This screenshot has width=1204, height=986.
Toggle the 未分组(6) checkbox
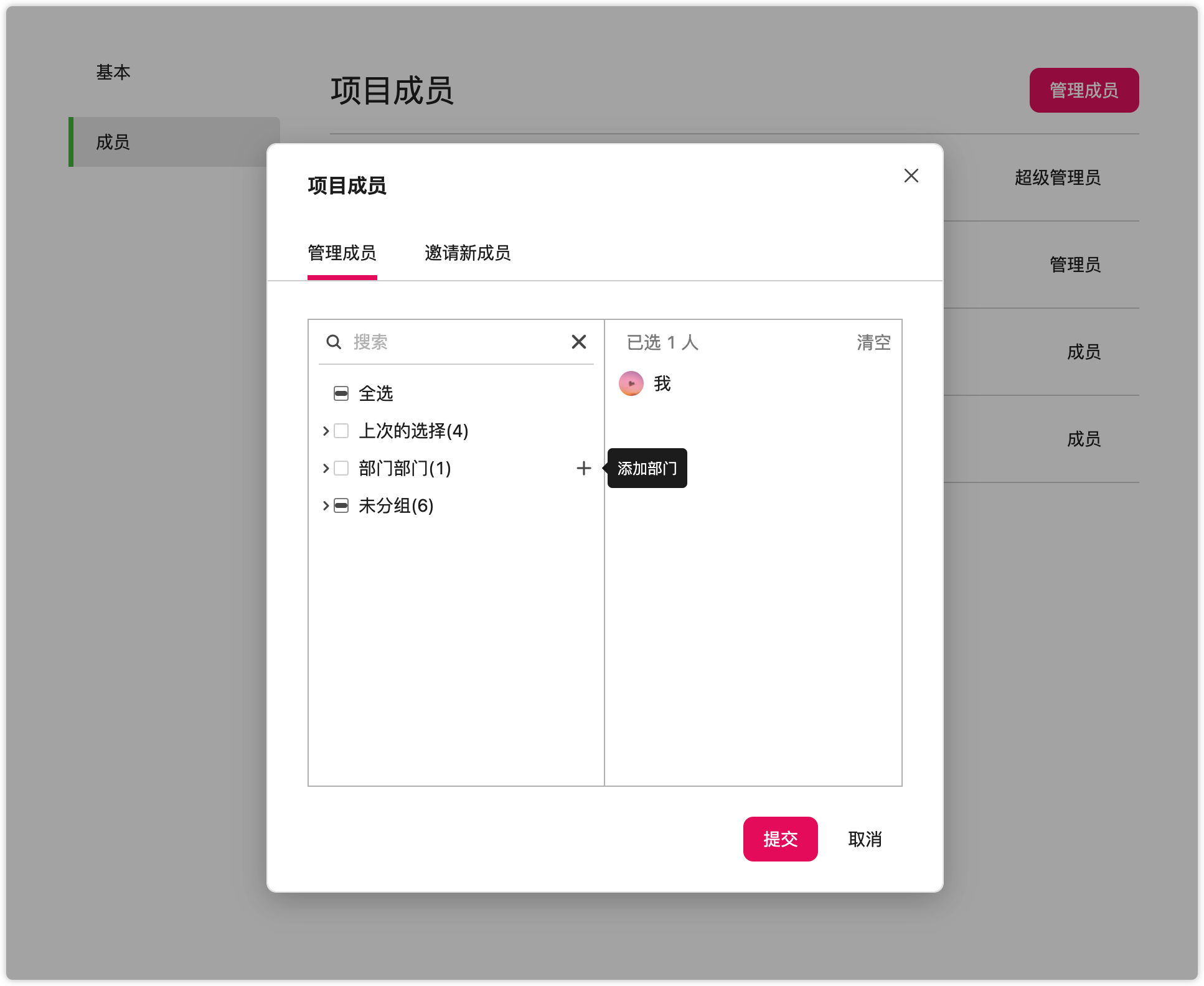coord(341,505)
